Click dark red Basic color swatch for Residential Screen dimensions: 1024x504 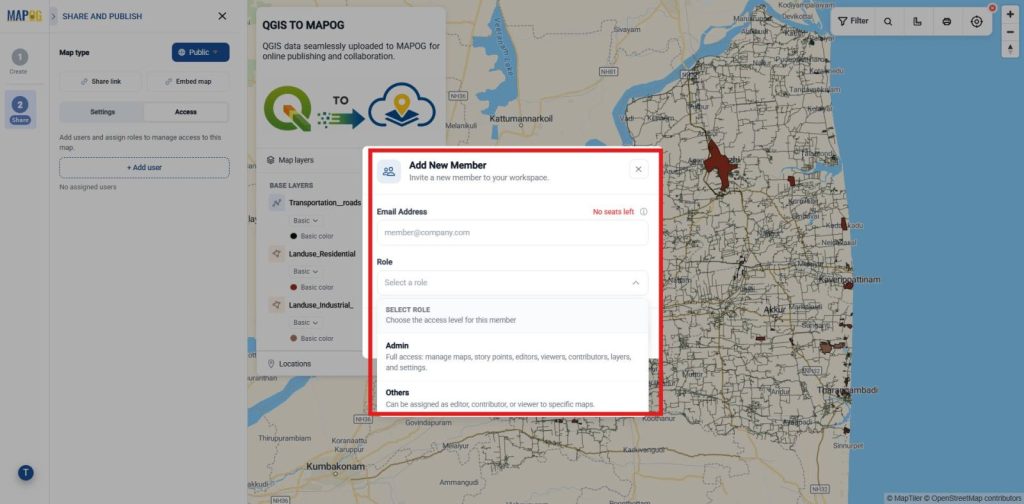[294, 287]
